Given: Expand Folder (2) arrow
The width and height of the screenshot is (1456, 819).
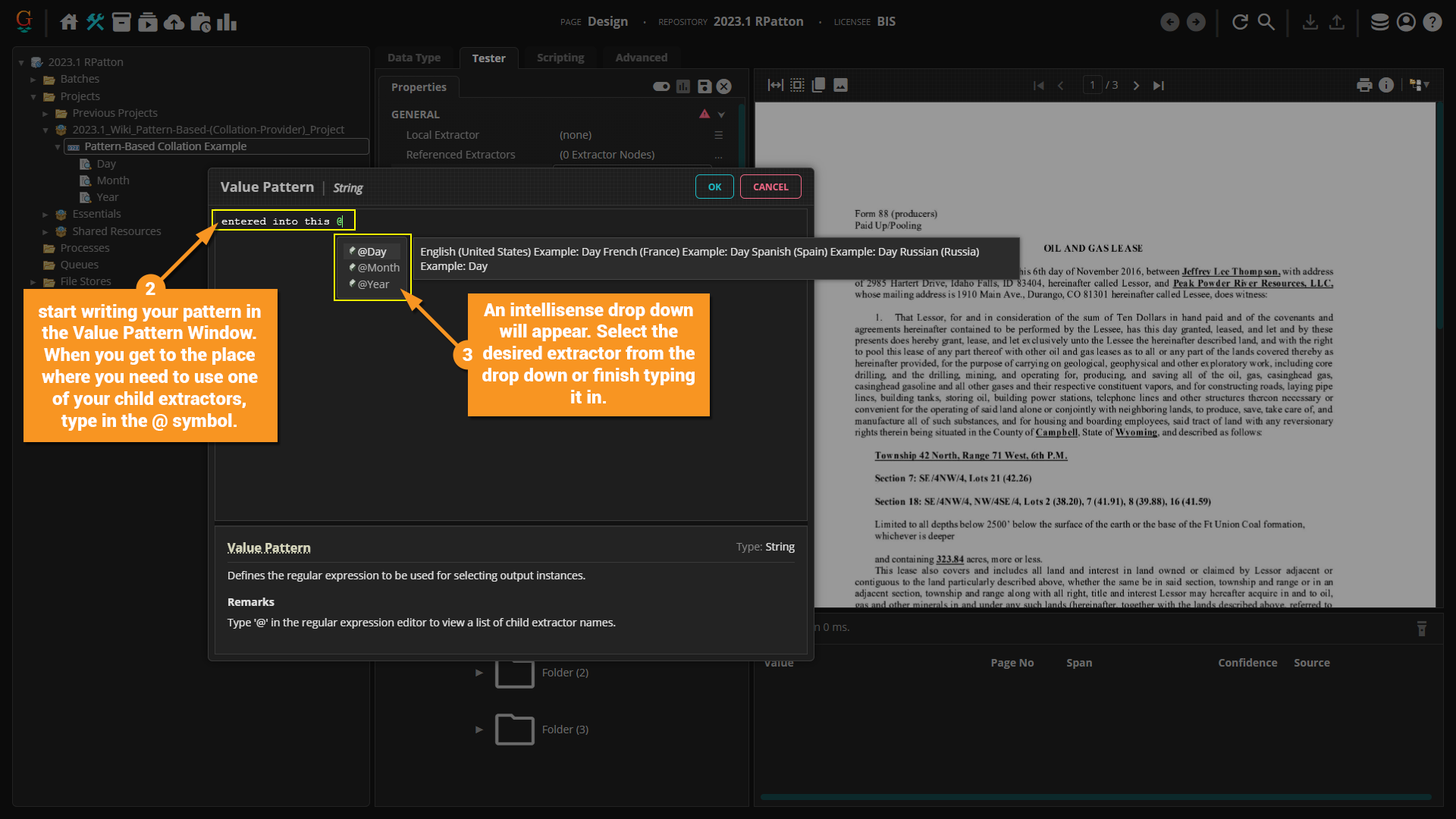Looking at the screenshot, I should [x=479, y=673].
